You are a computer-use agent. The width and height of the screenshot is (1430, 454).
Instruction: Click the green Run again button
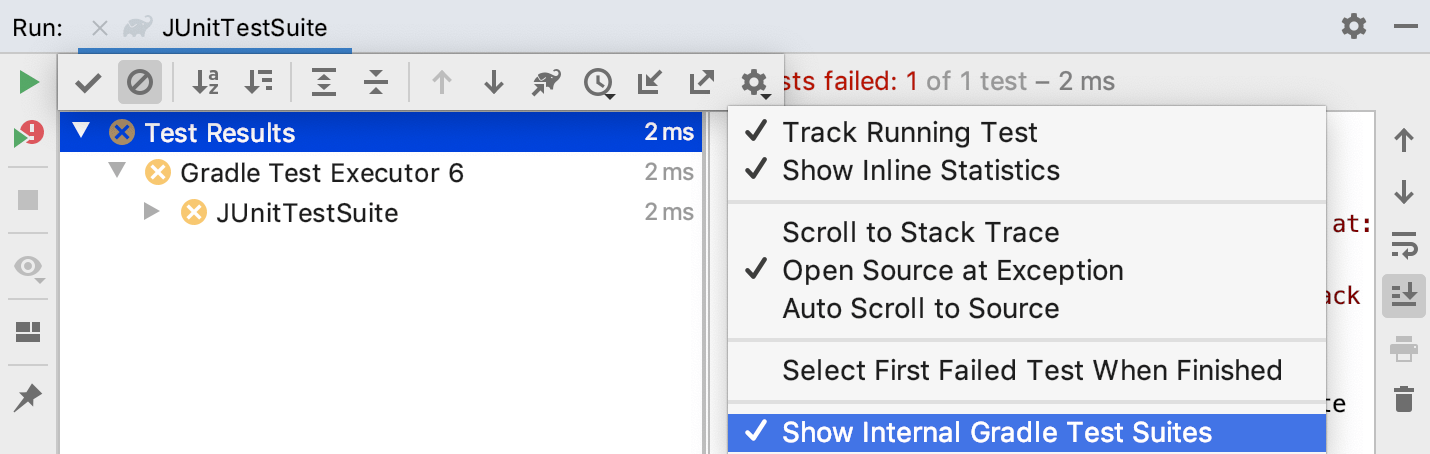28,82
